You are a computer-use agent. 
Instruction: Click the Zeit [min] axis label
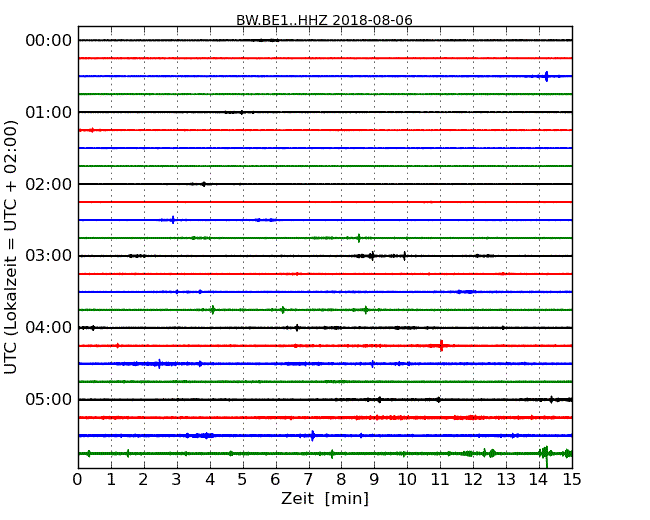pos(325,498)
